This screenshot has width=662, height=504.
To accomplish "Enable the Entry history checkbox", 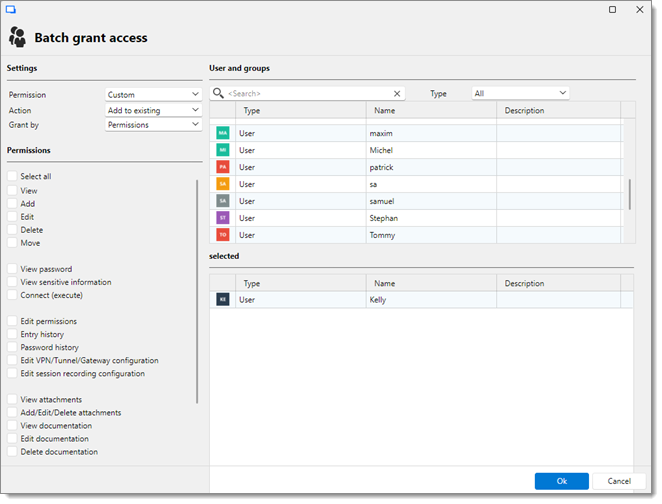I will (12, 334).
